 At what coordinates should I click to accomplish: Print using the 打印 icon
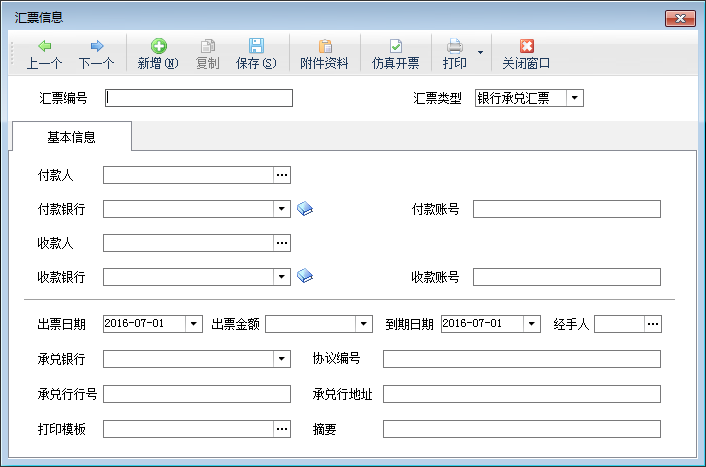(454, 46)
